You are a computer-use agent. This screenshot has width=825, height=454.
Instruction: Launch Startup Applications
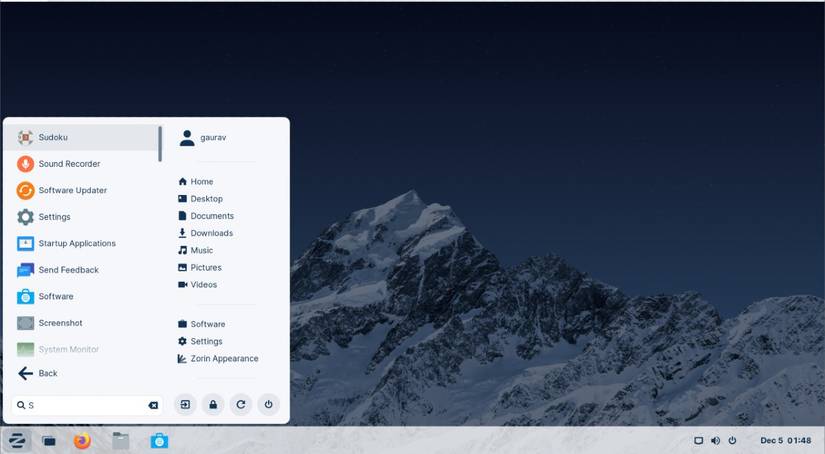point(82,243)
